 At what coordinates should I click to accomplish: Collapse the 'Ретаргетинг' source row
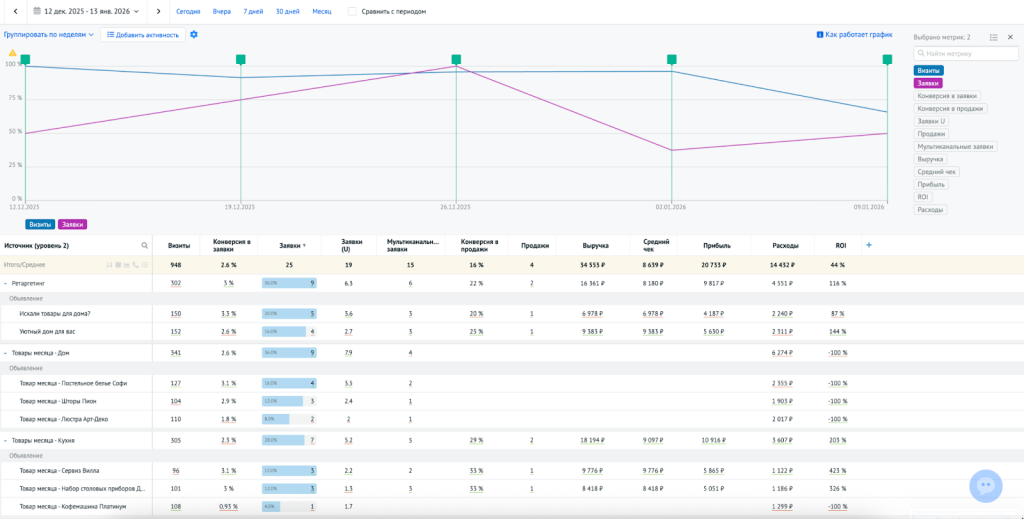[x=5, y=283]
